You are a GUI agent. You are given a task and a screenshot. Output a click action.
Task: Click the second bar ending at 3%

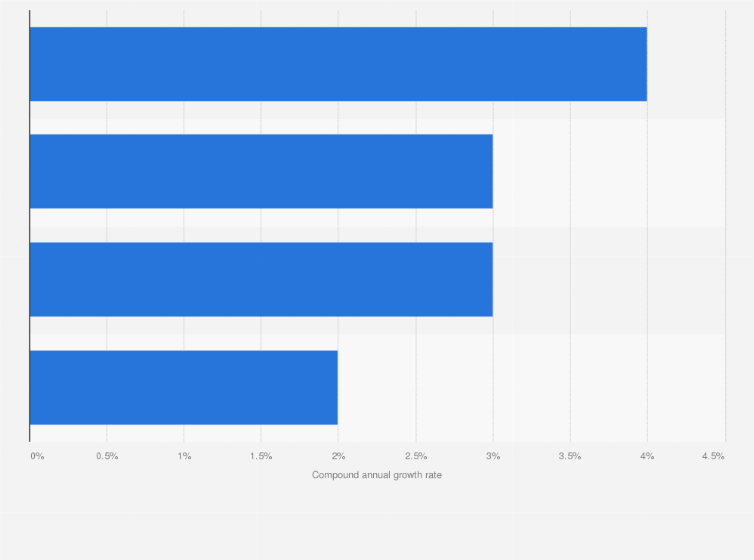(261, 171)
